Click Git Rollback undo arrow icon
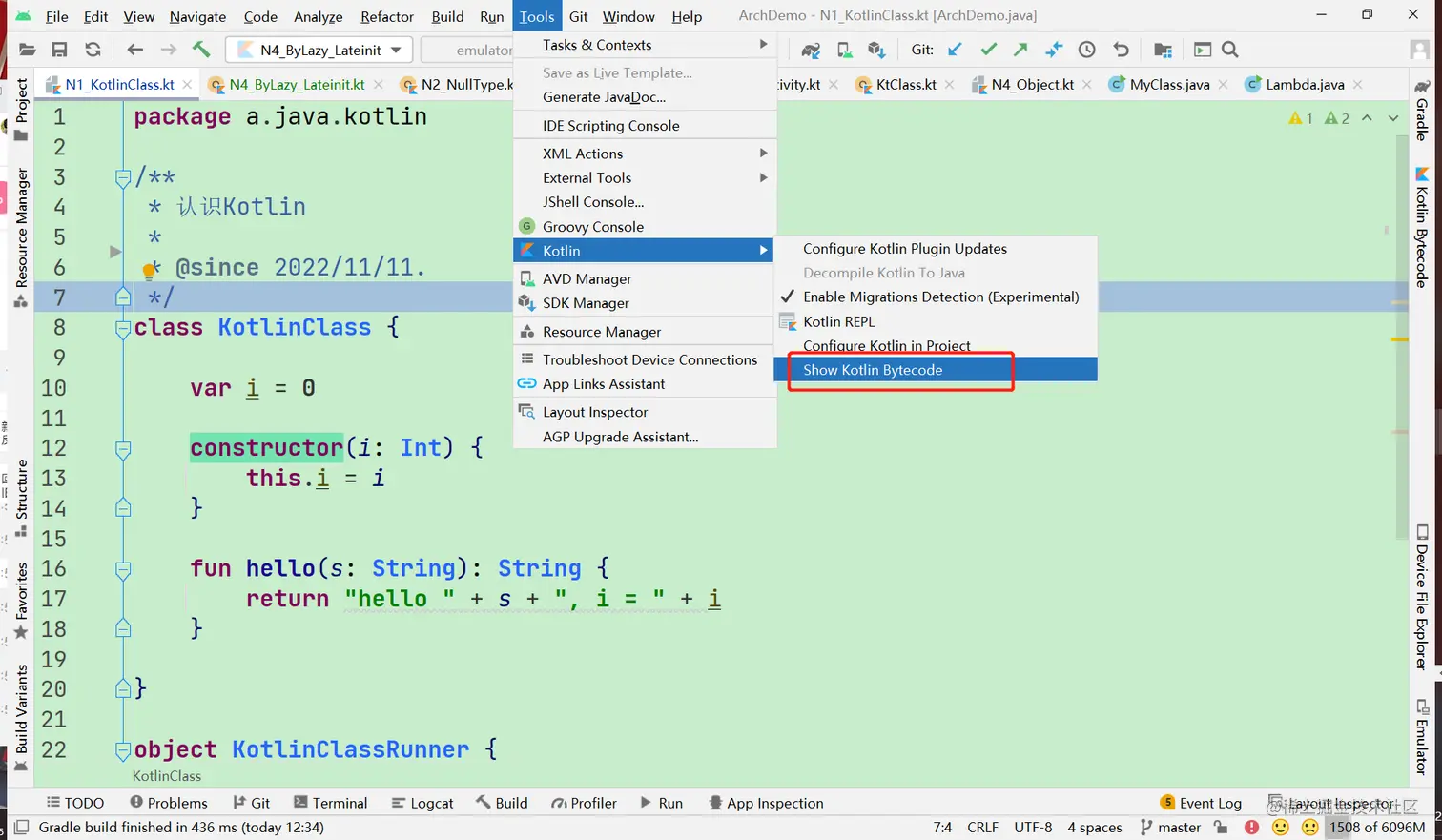The width and height of the screenshot is (1442, 840). tap(1121, 50)
